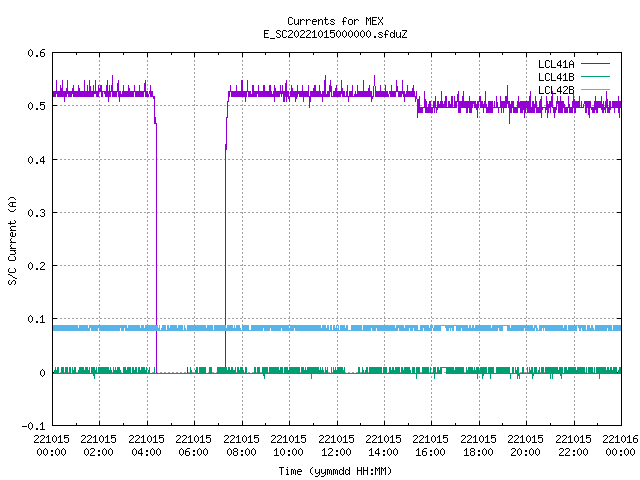
Task: Click the y-axis tick value 0.4
Action: [36, 160]
